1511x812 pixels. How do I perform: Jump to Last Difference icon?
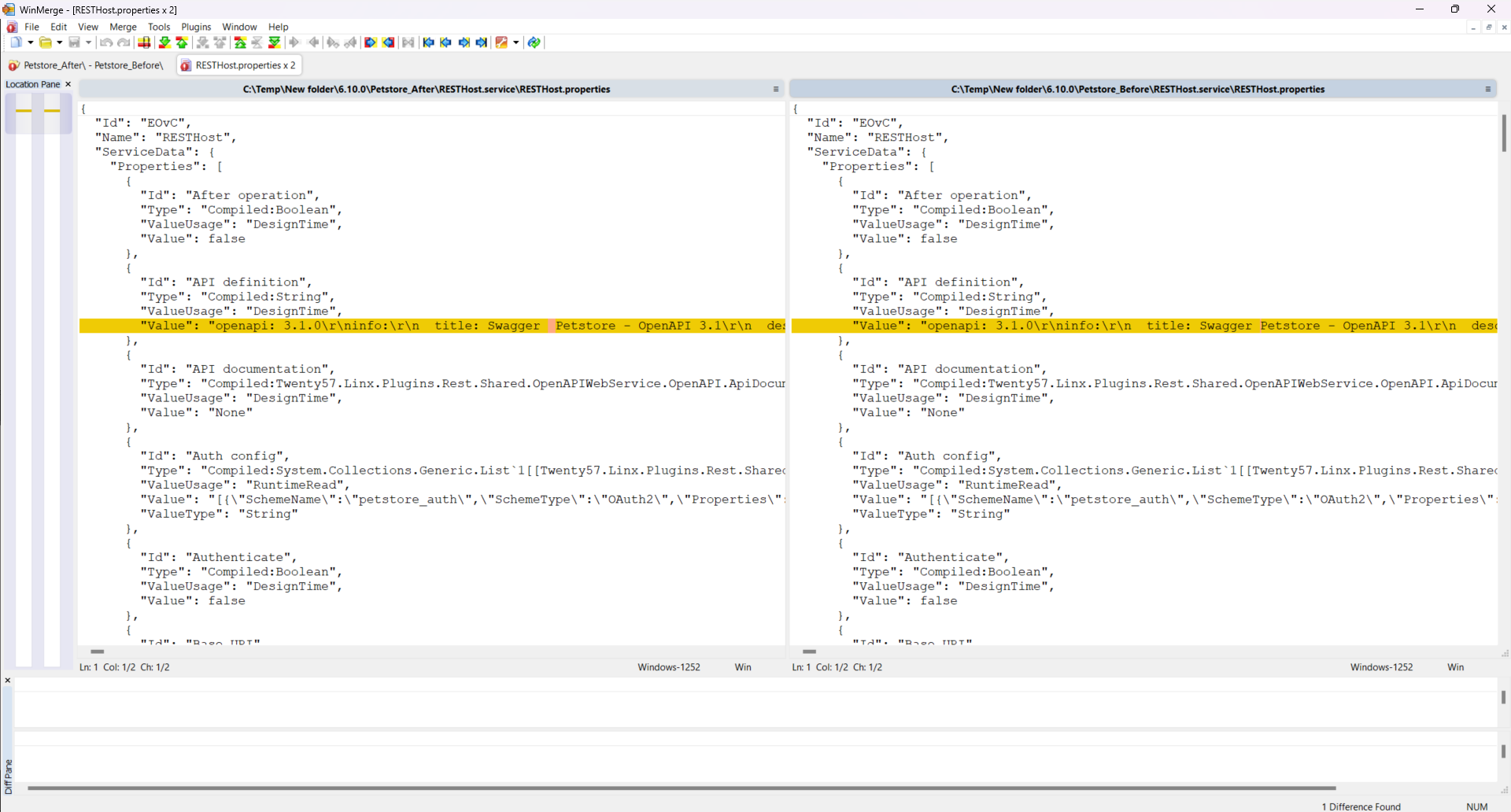click(274, 42)
